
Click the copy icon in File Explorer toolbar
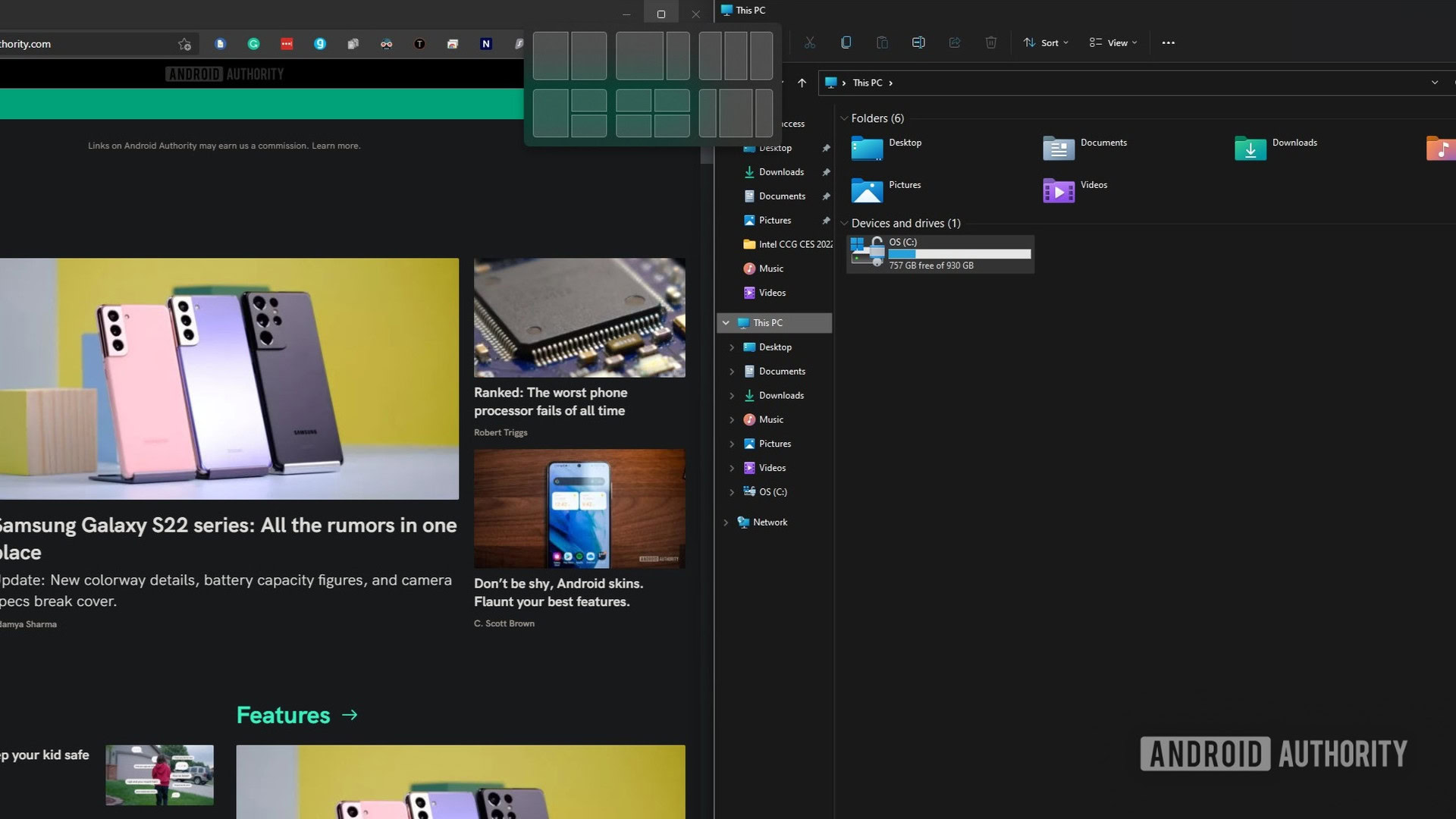(x=845, y=42)
